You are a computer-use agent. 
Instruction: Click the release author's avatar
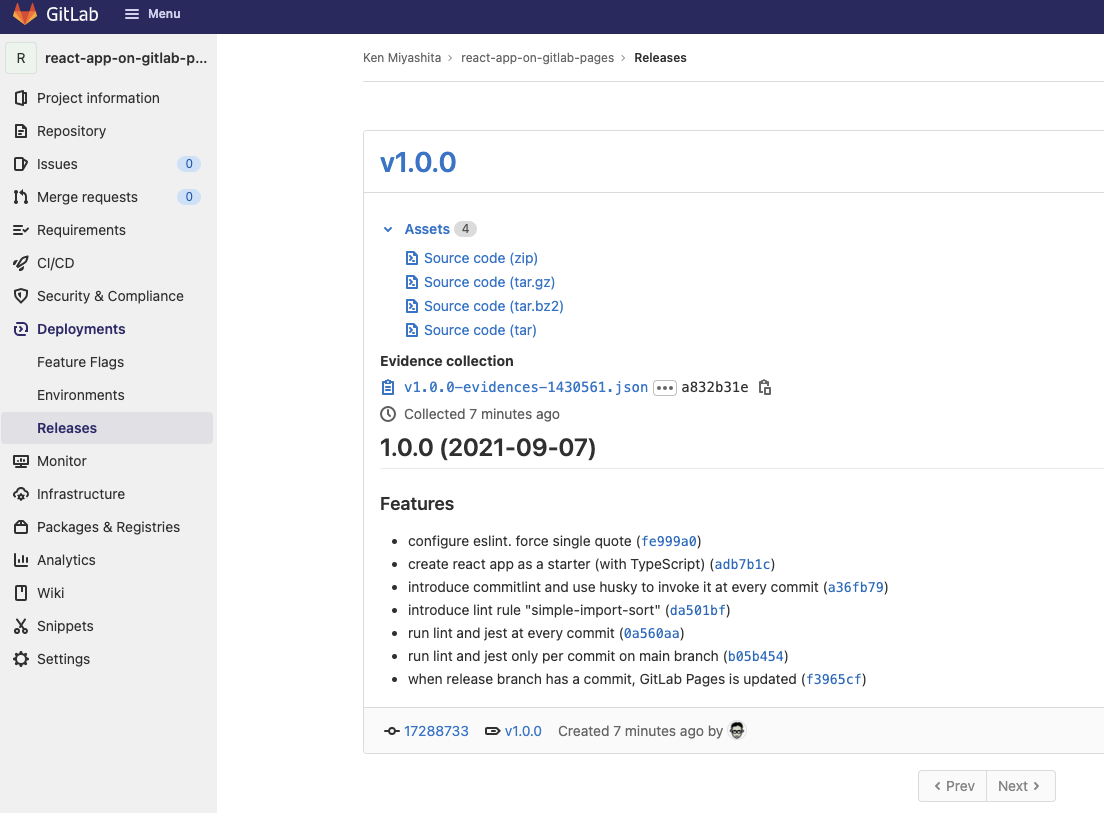(737, 731)
